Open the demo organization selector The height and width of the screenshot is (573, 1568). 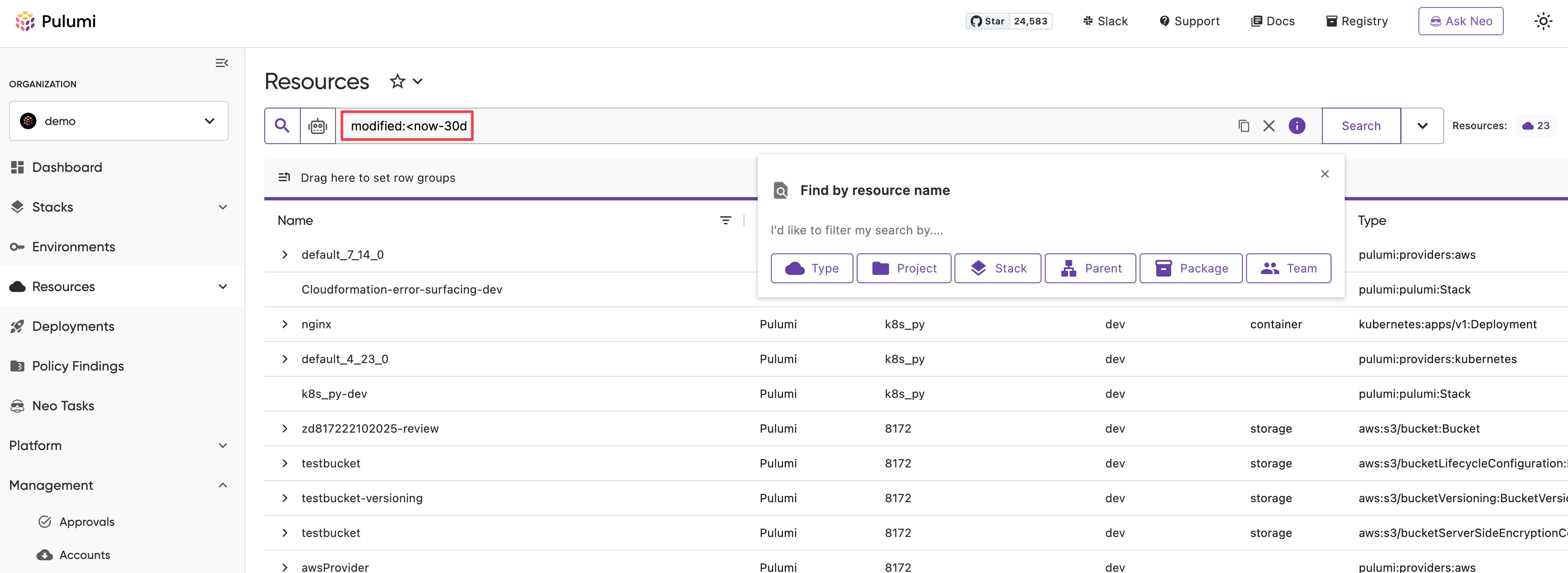pos(119,121)
